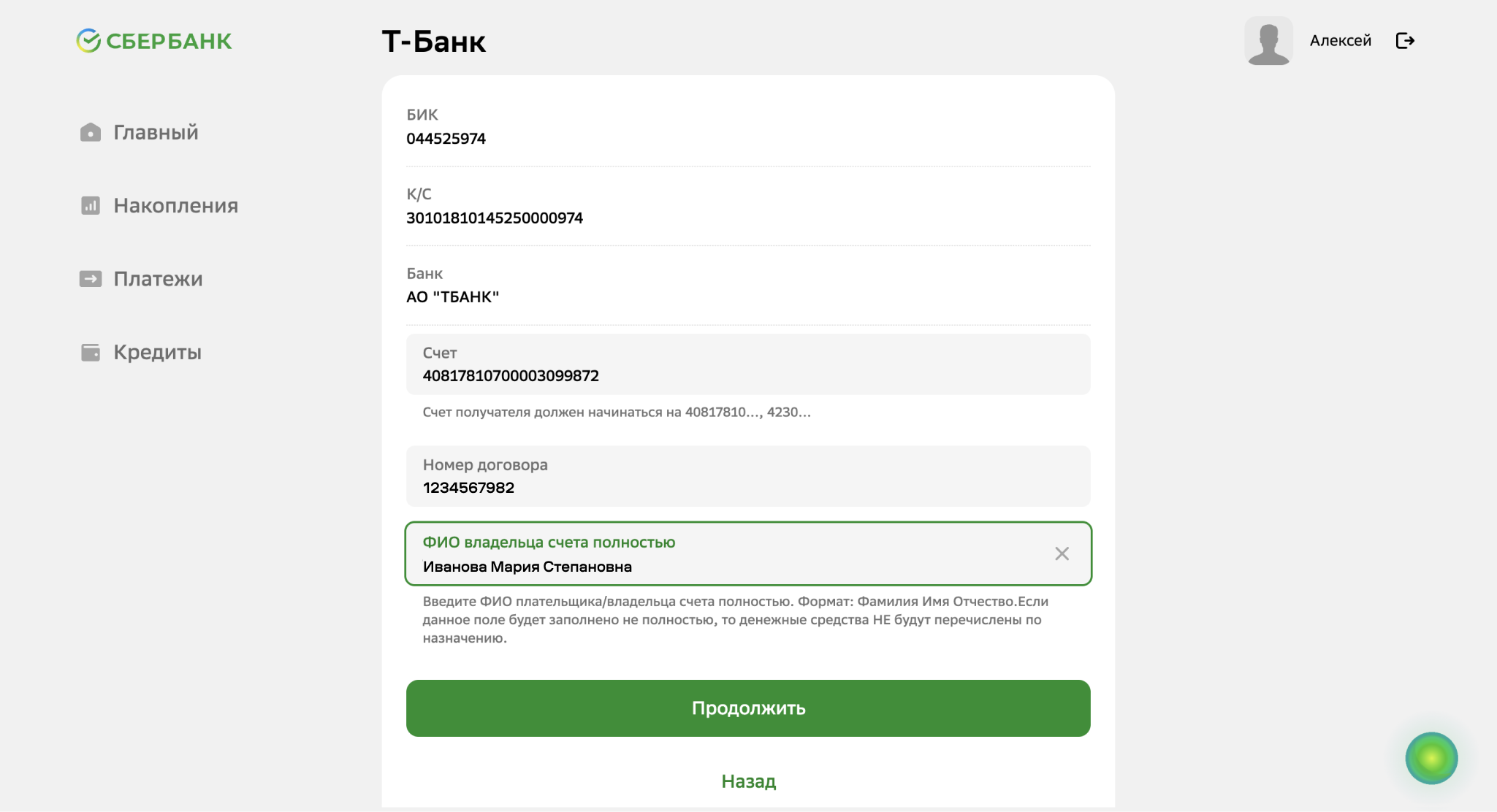Click the arrow icon beside Платежи
1497x812 pixels.
(90, 279)
